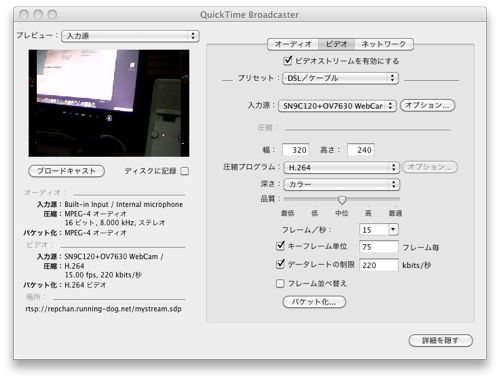Image resolution: width=500 pixels, height=380 pixels.
Task: Click the 中位 quality label
Action: tap(342, 213)
